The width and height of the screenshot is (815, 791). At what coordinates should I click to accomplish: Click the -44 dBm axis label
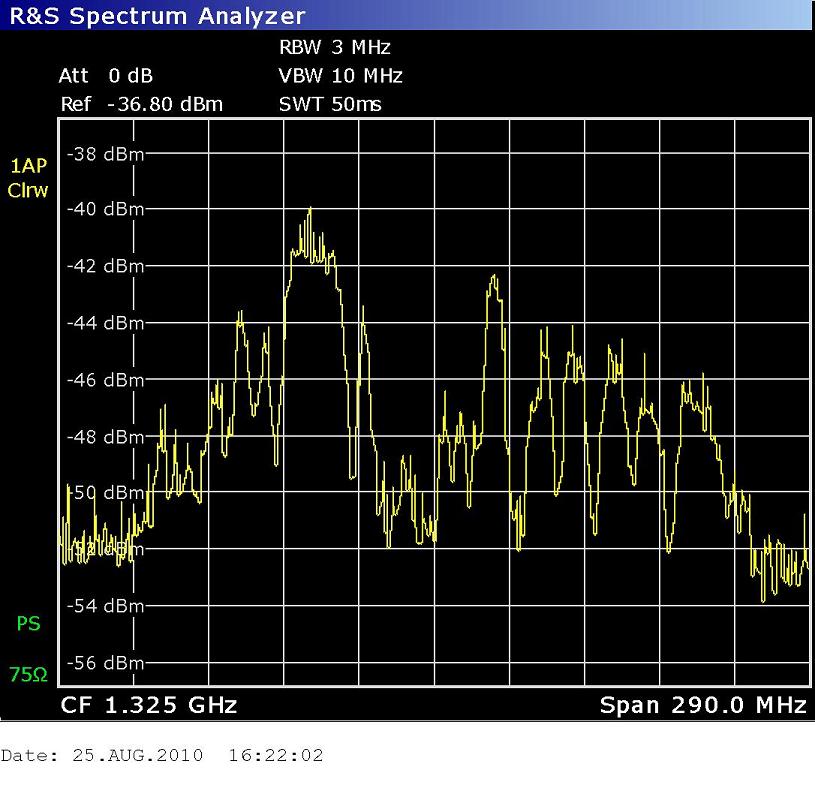104,323
